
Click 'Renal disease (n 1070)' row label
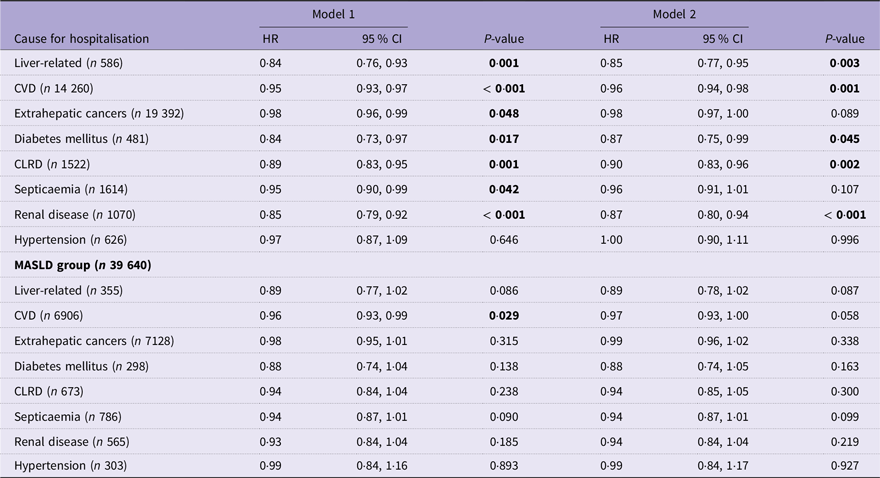click(75, 214)
